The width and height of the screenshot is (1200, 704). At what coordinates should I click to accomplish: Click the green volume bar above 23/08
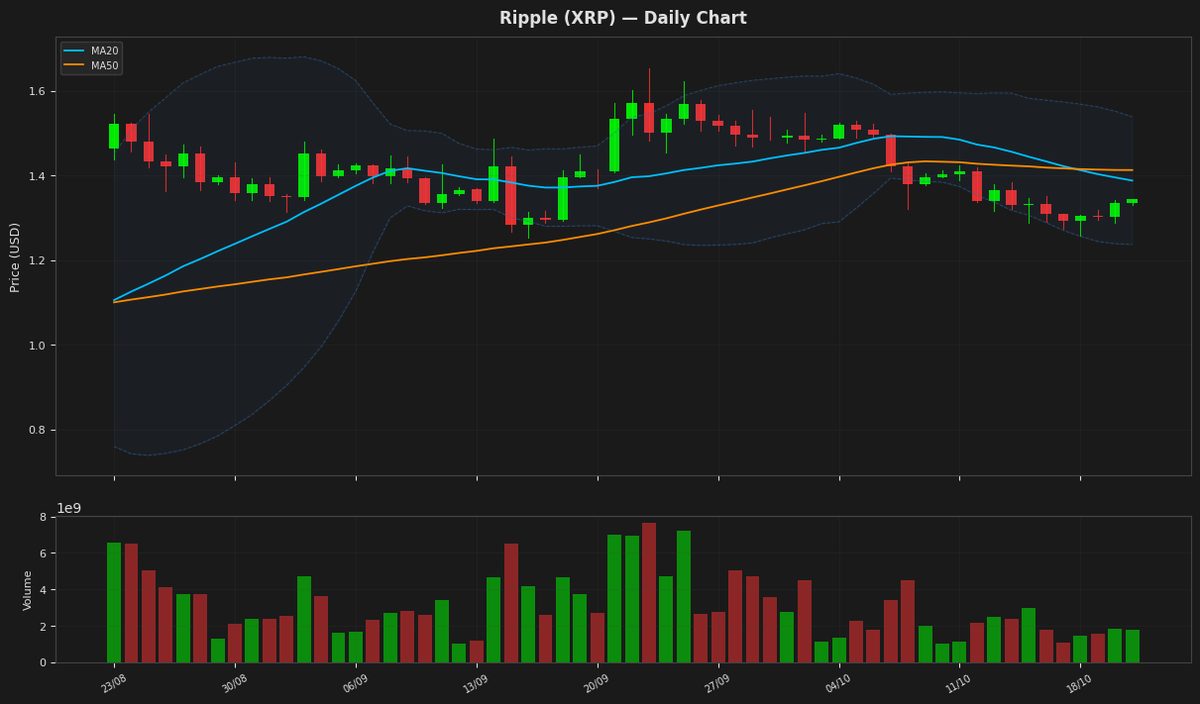coord(114,602)
